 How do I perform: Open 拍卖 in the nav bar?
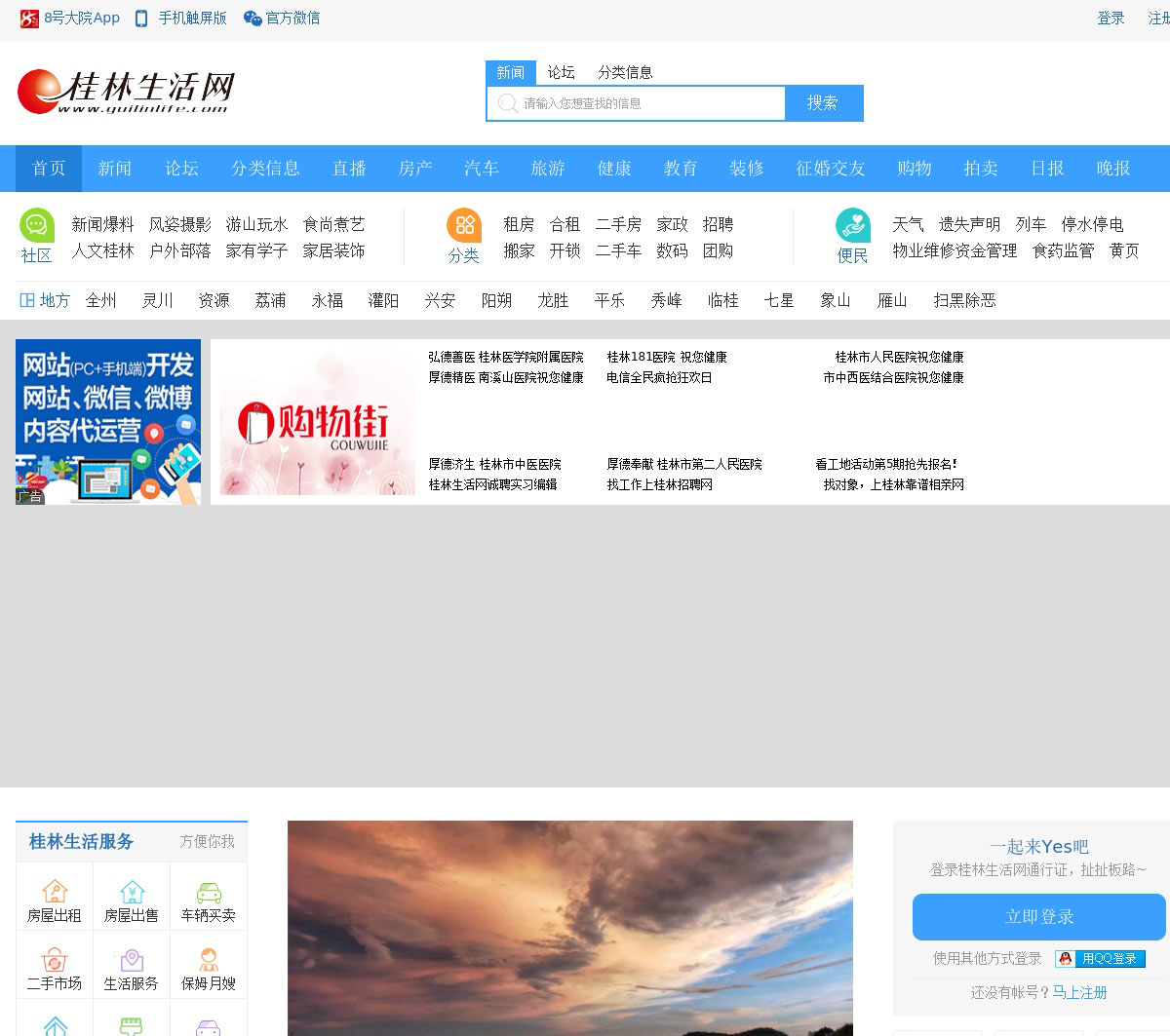click(x=981, y=169)
